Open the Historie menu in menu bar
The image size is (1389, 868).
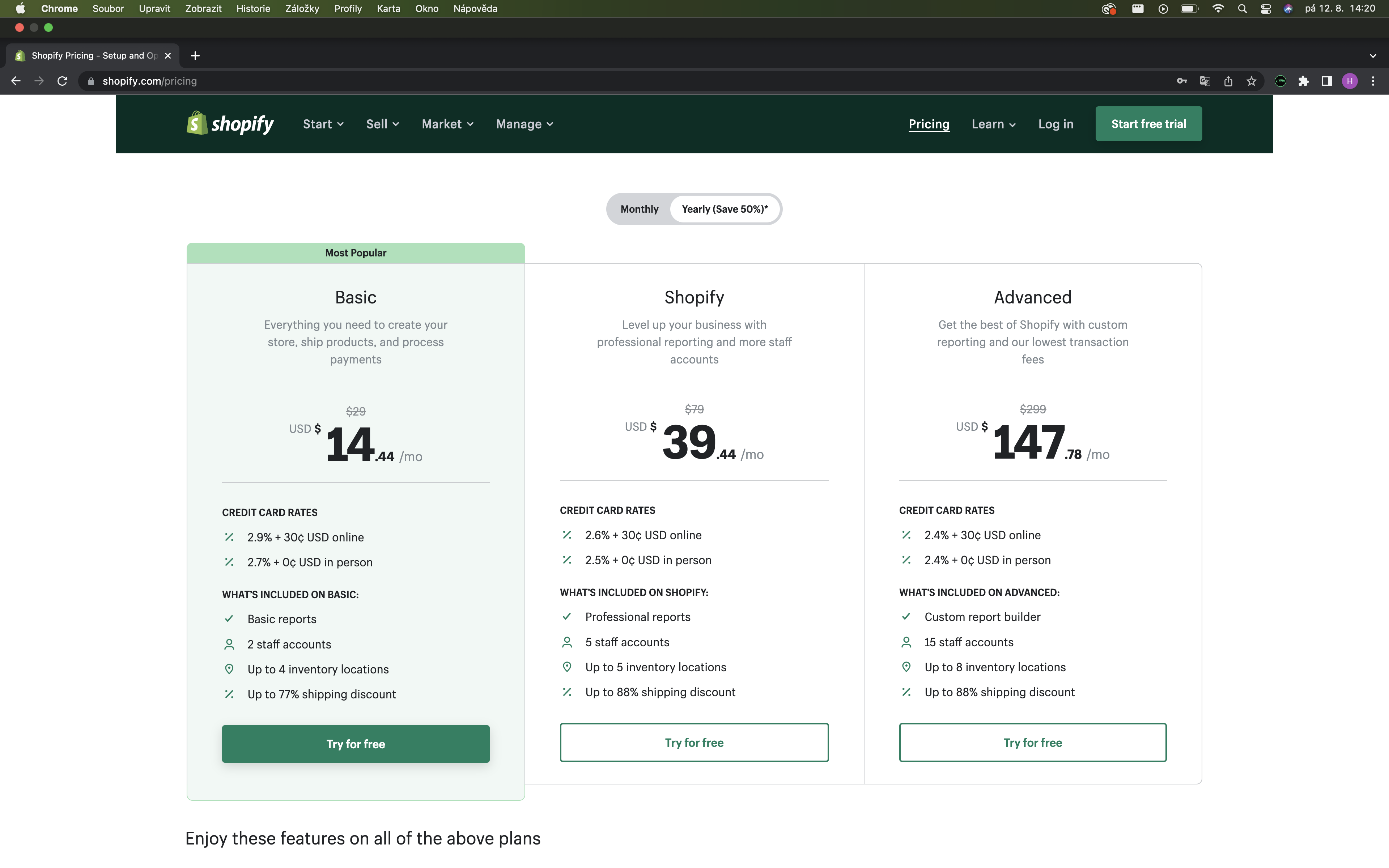pyautogui.click(x=253, y=9)
